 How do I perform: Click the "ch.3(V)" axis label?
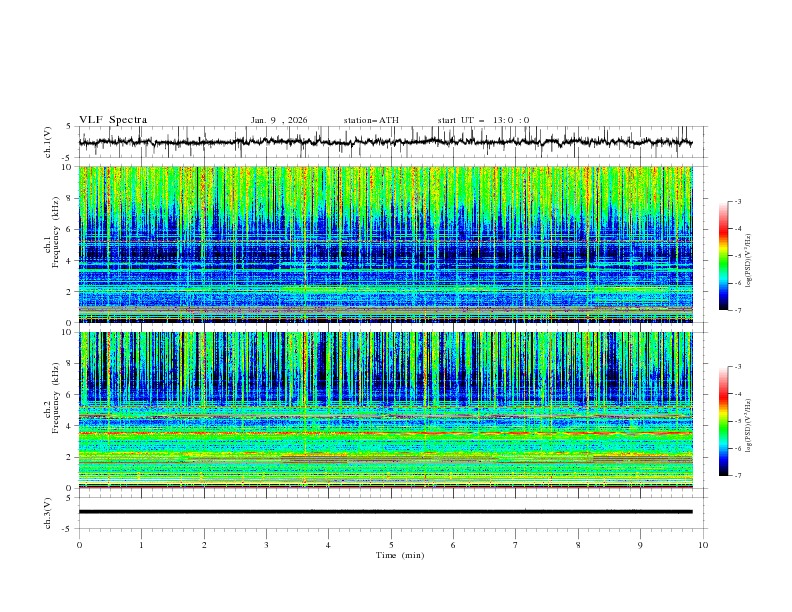click(x=48, y=513)
